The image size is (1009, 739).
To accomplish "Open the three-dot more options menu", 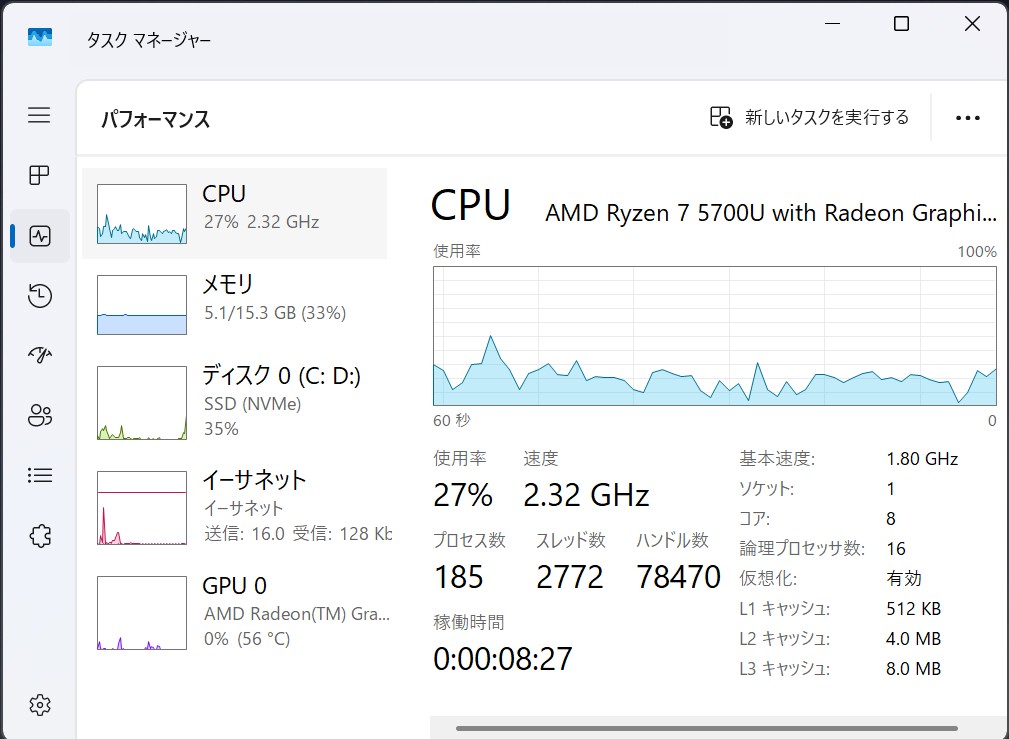I will pos(967,117).
